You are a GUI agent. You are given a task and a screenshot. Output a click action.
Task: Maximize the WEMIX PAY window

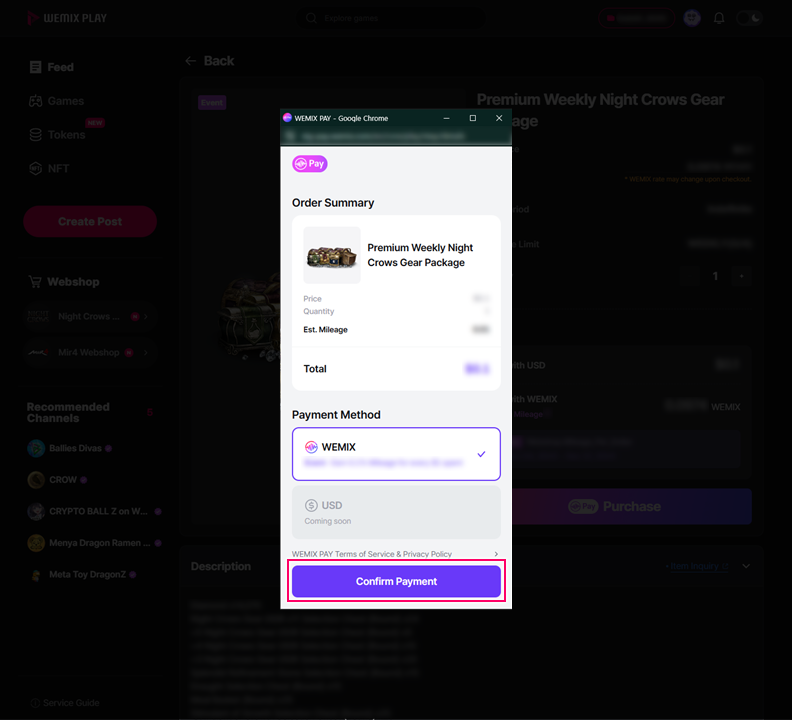473,118
